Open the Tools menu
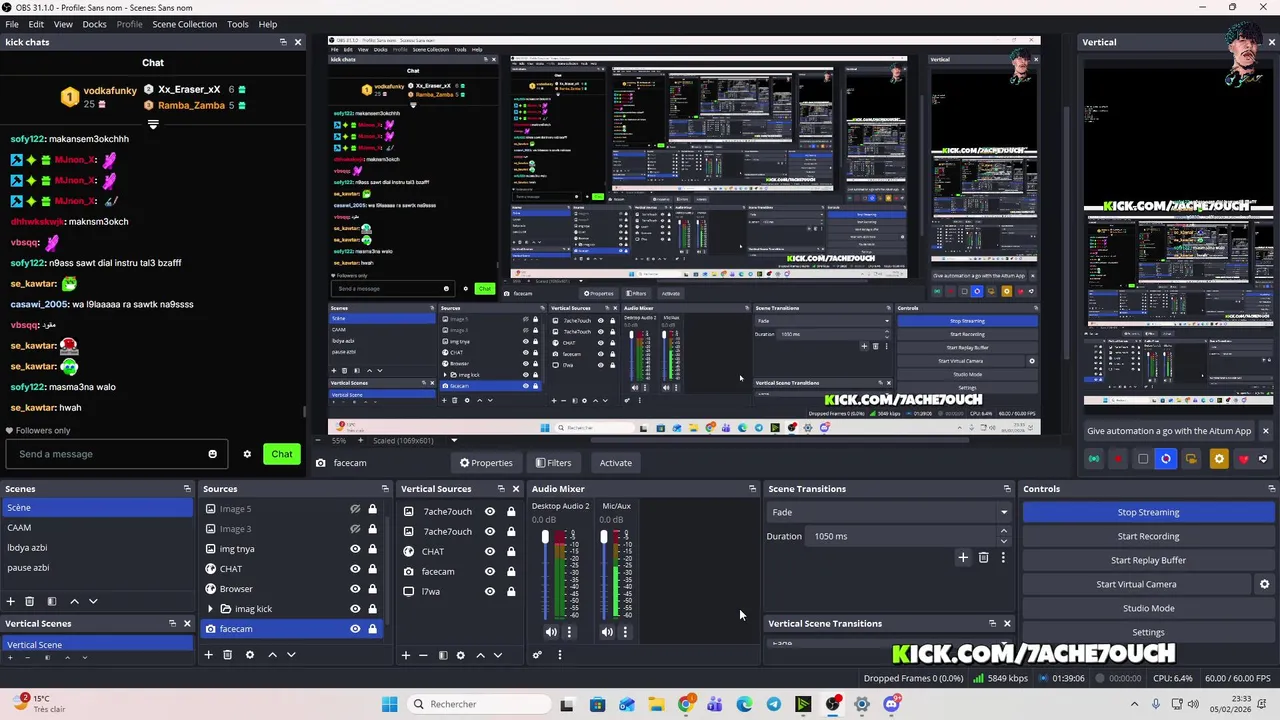 coord(238,24)
